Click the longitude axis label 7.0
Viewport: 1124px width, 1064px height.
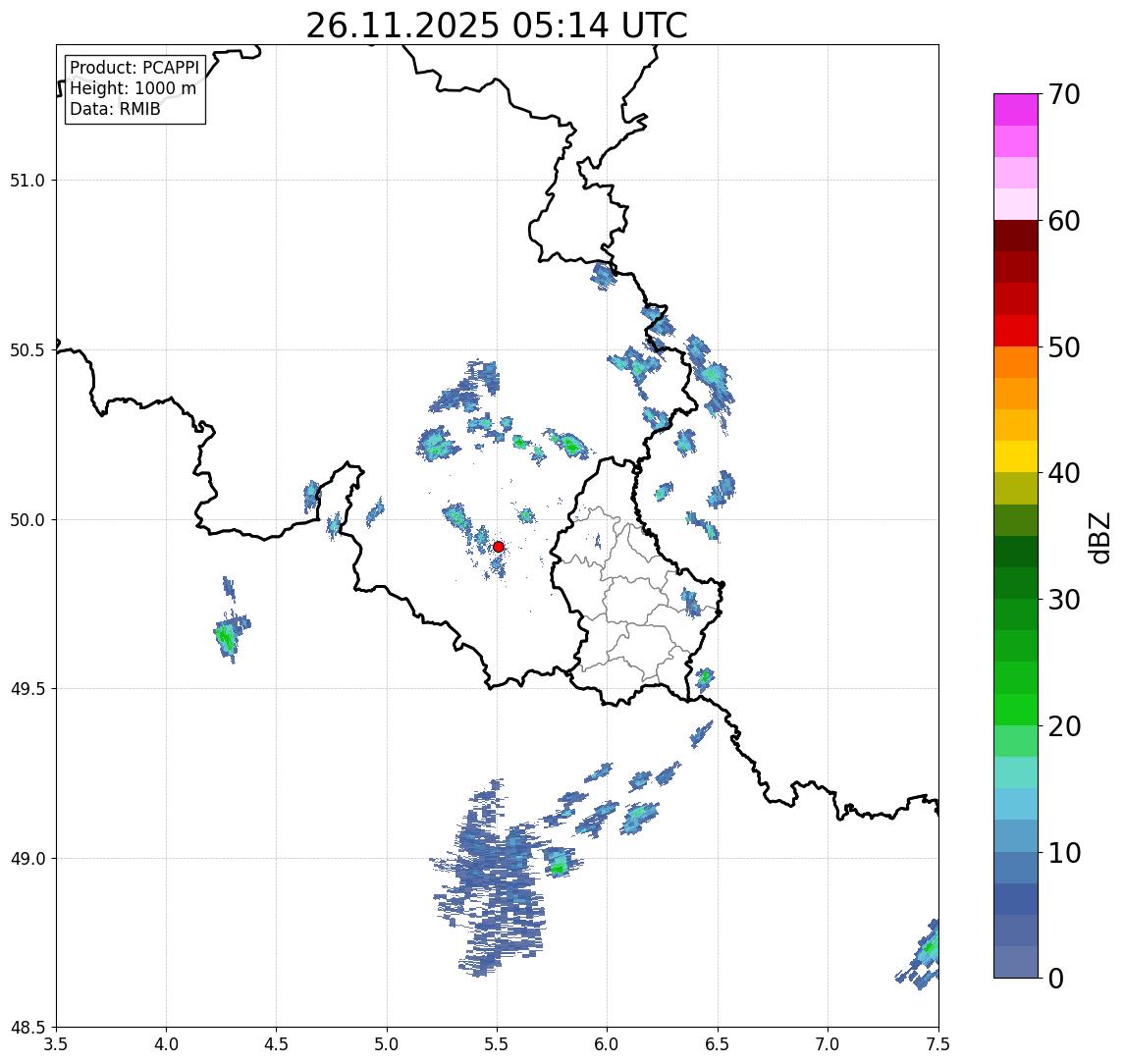click(x=828, y=1044)
